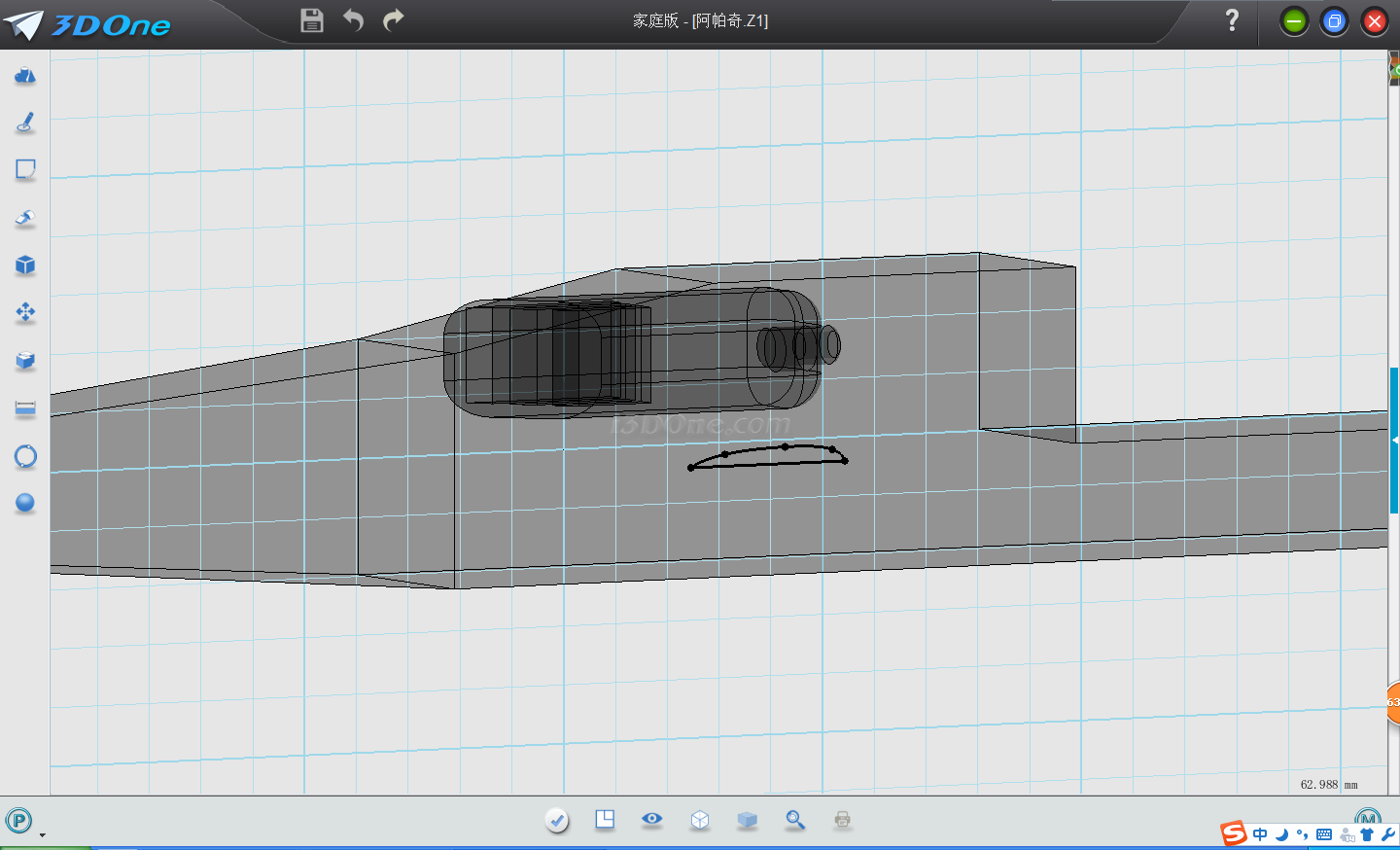The width and height of the screenshot is (1400, 850).
Task: Click the 3D One logo menu
Action: click(x=87, y=24)
